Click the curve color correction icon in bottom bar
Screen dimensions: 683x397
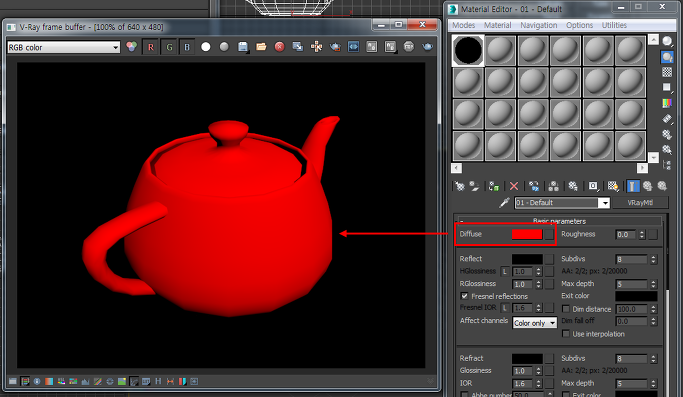pos(98,382)
